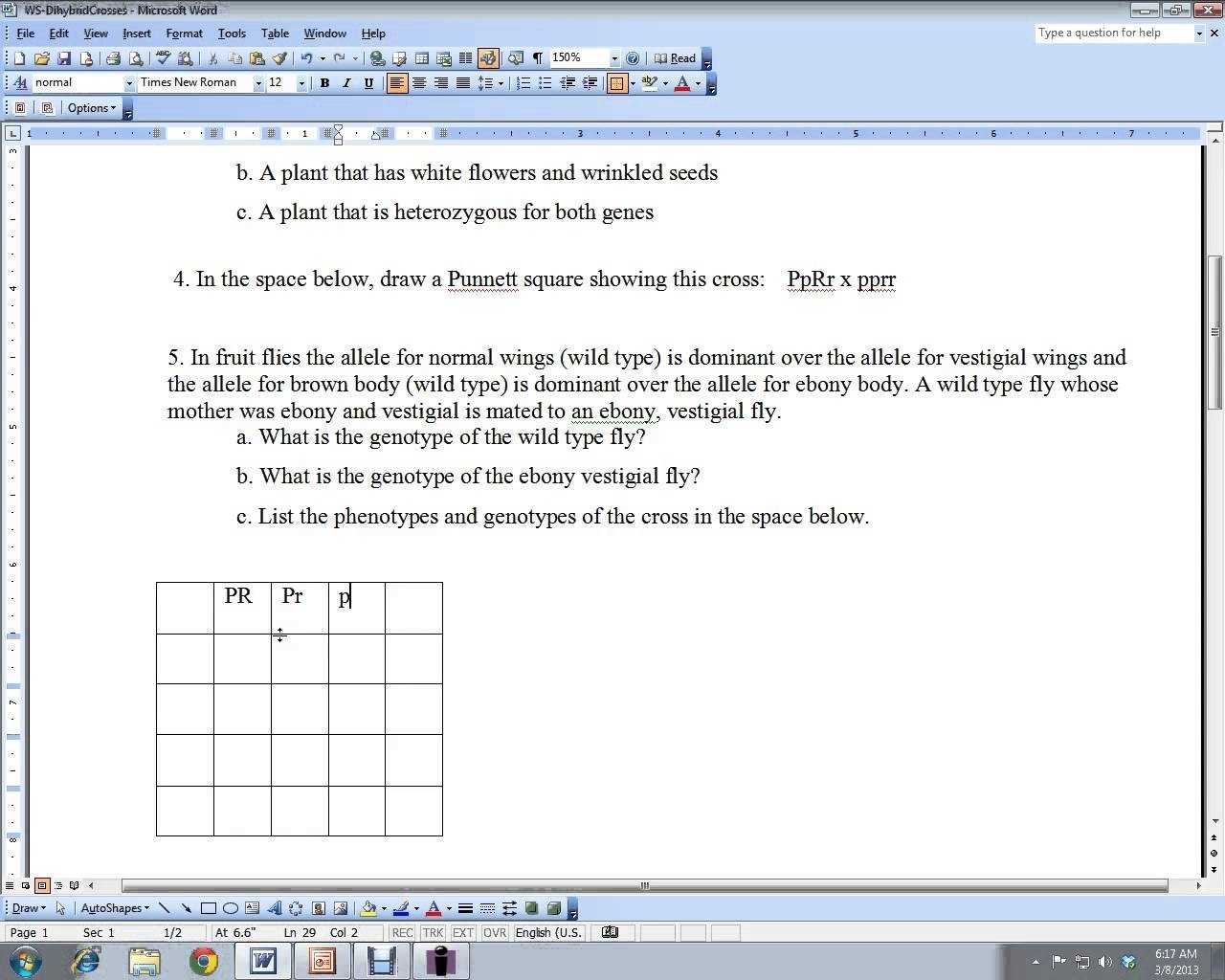Toggle Show/Hide paragraph marks
This screenshot has width=1225, height=980.
538,58
